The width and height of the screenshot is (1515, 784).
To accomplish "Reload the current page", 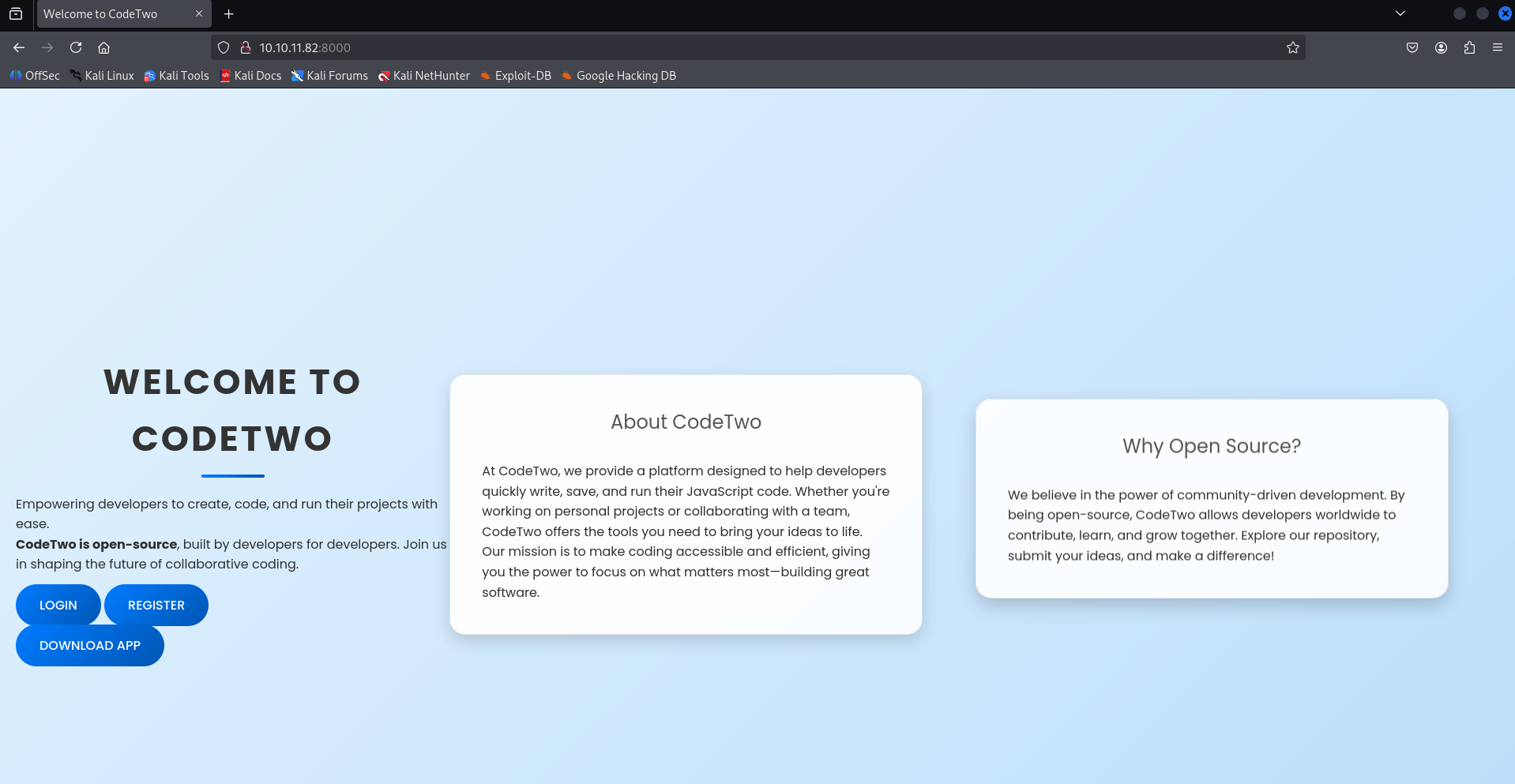I will pyautogui.click(x=76, y=47).
